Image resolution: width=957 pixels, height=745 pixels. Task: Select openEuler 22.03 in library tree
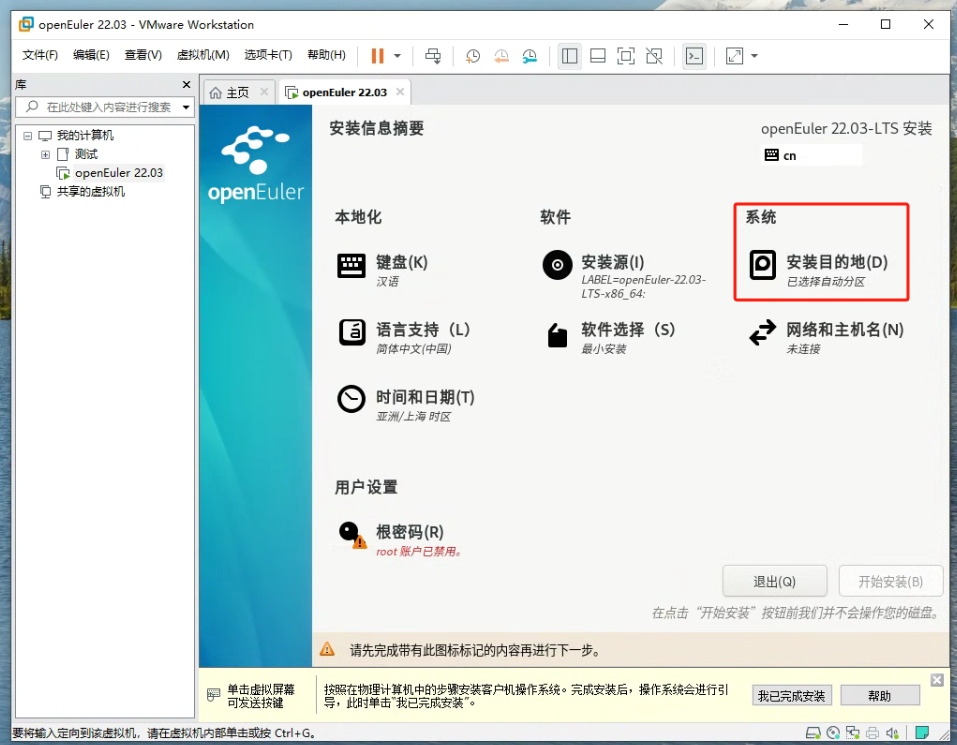point(118,173)
